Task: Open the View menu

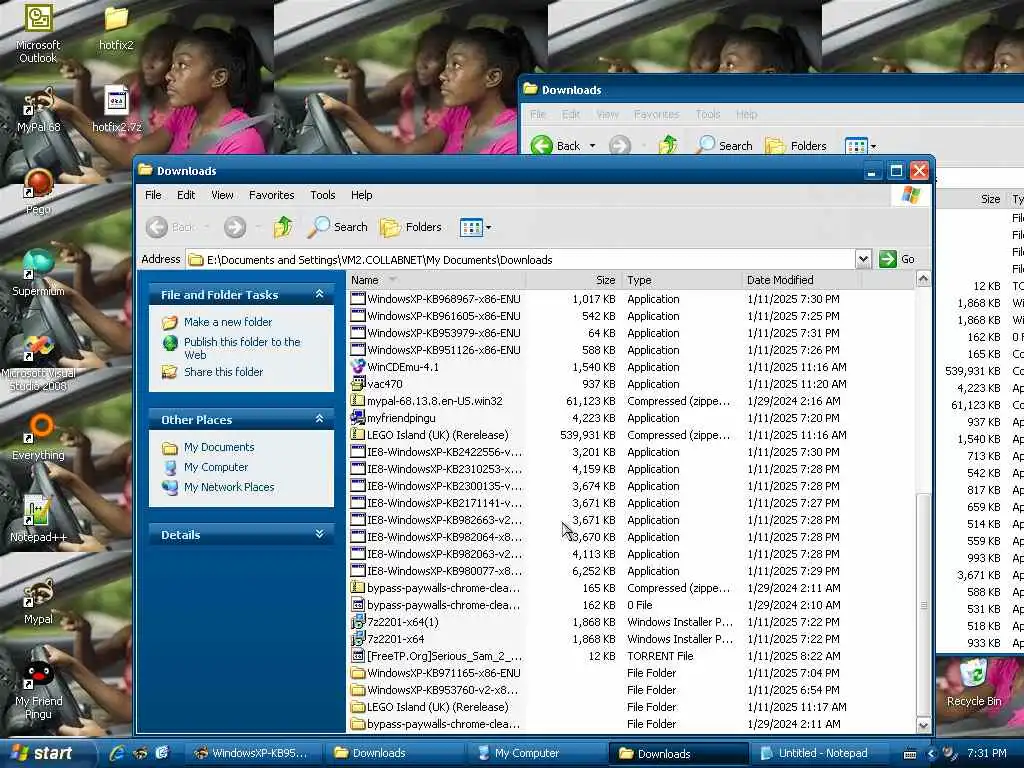Action: 222,195
